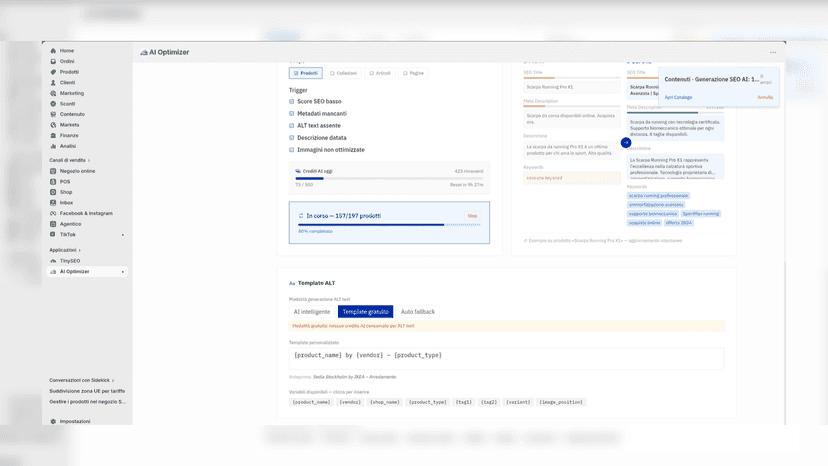Go to Prodotti in the sidebar
Viewport: 828px width, 466px height.
(69, 72)
